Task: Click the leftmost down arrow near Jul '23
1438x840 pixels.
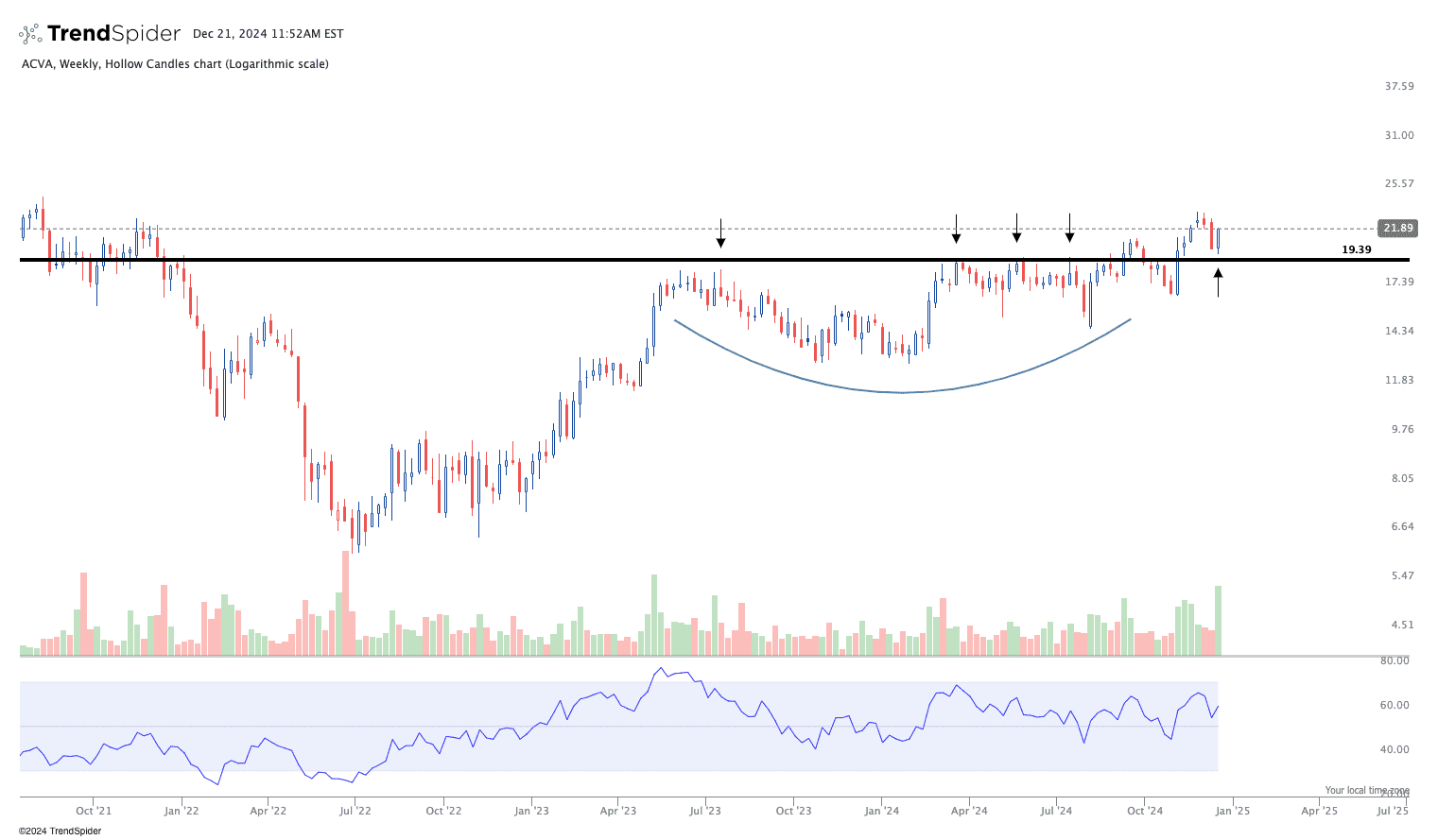Action: tap(720, 233)
